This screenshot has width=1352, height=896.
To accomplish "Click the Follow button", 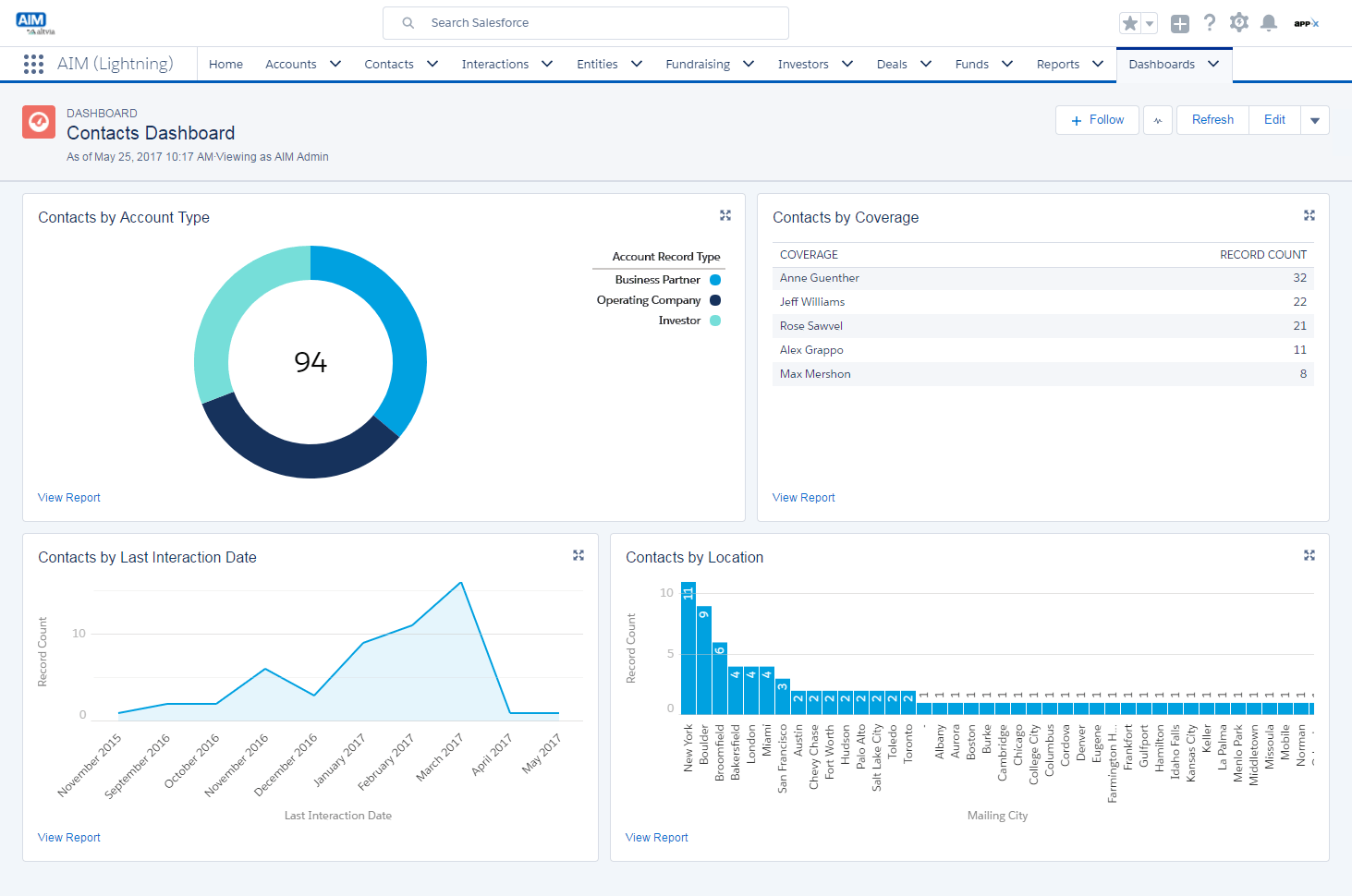I will click(1097, 120).
